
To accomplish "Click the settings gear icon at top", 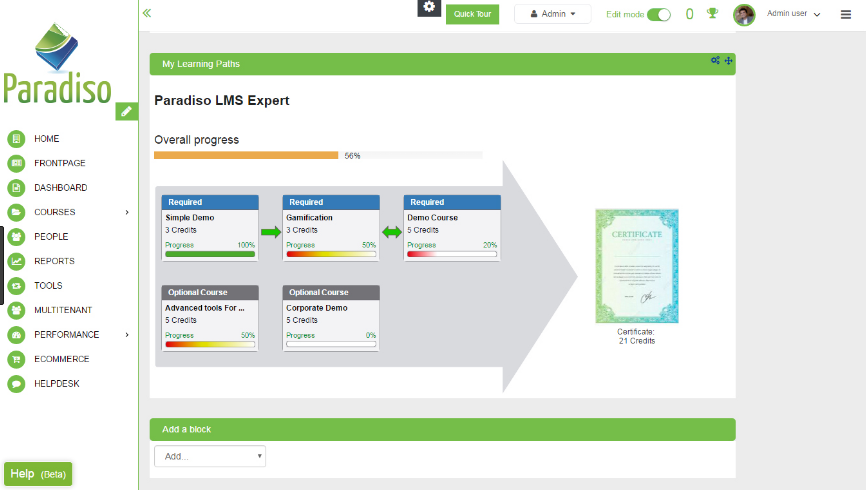I will click(x=429, y=7).
